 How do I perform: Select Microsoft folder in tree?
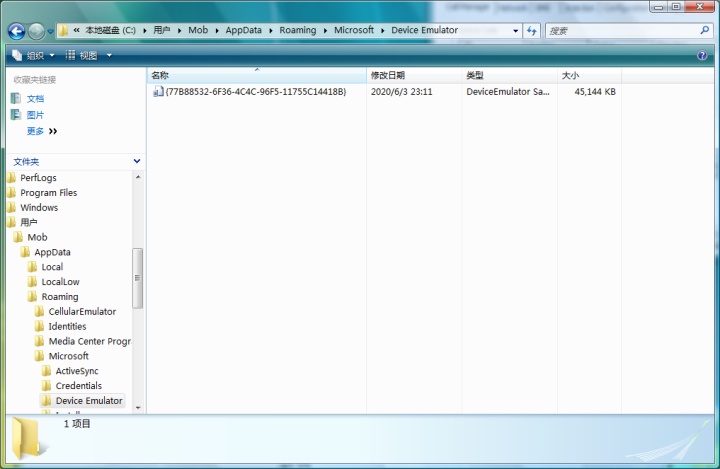click(x=68, y=356)
